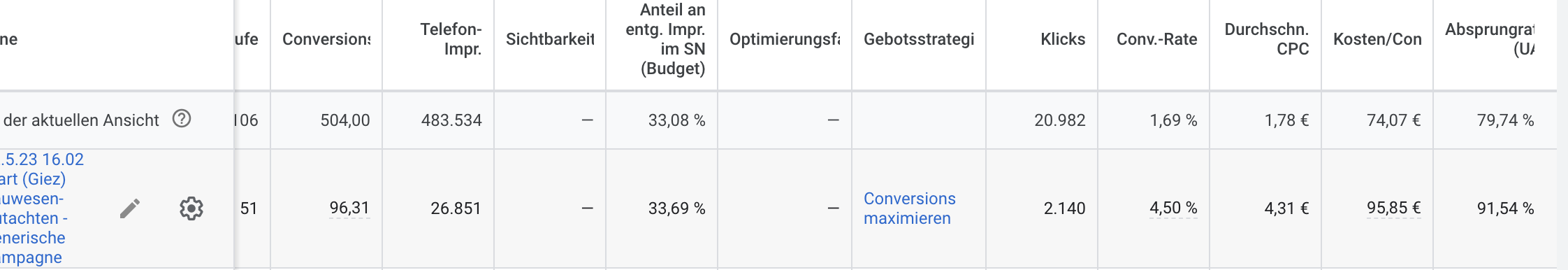Click the 96,31 conversions value
The width and height of the screenshot is (1568, 270).
tap(349, 208)
